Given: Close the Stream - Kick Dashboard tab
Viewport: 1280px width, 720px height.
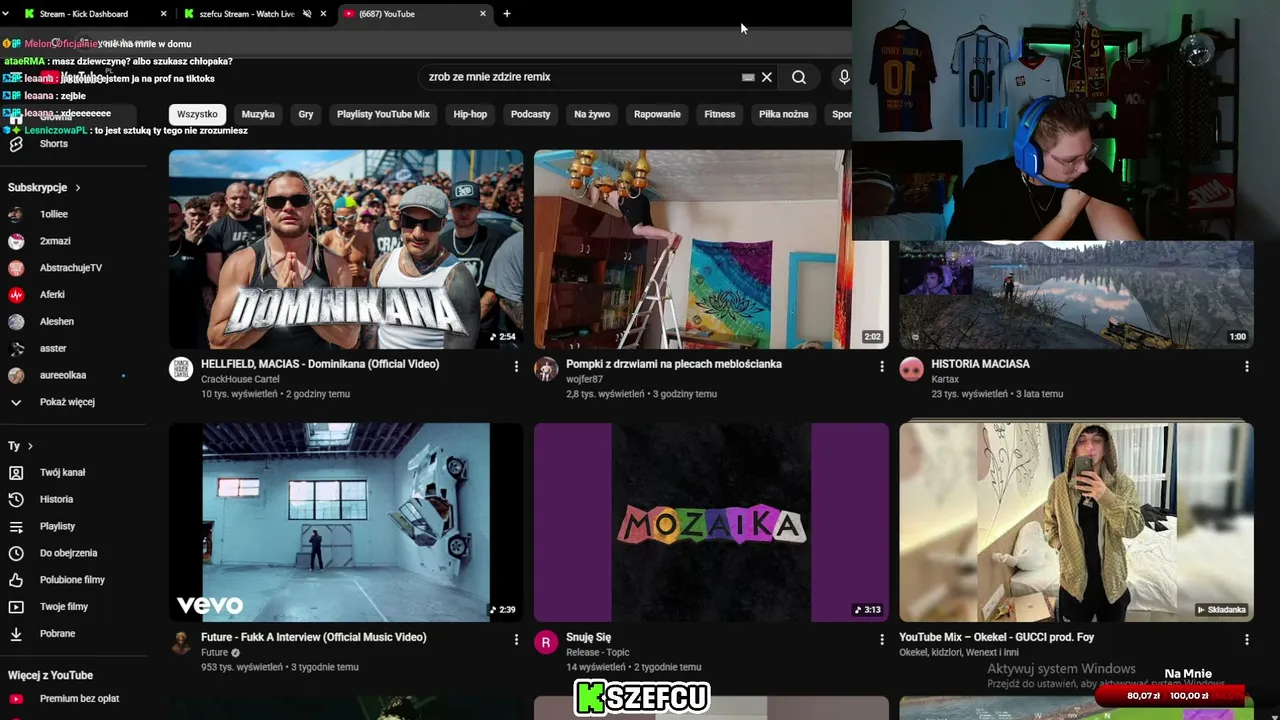Looking at the screenshot, I should (163, 14).
